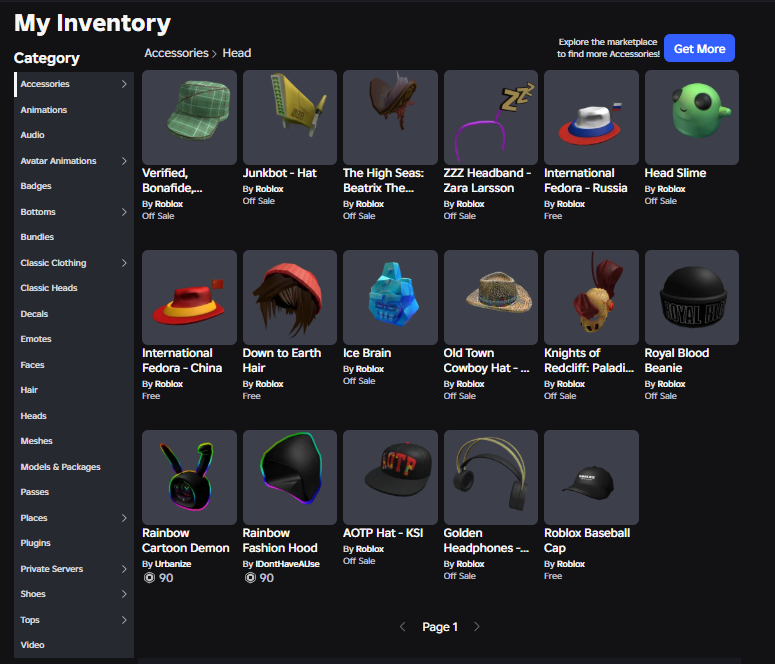
Task: Open International Fedora - Russia image
Action: (x=591, y=117)
